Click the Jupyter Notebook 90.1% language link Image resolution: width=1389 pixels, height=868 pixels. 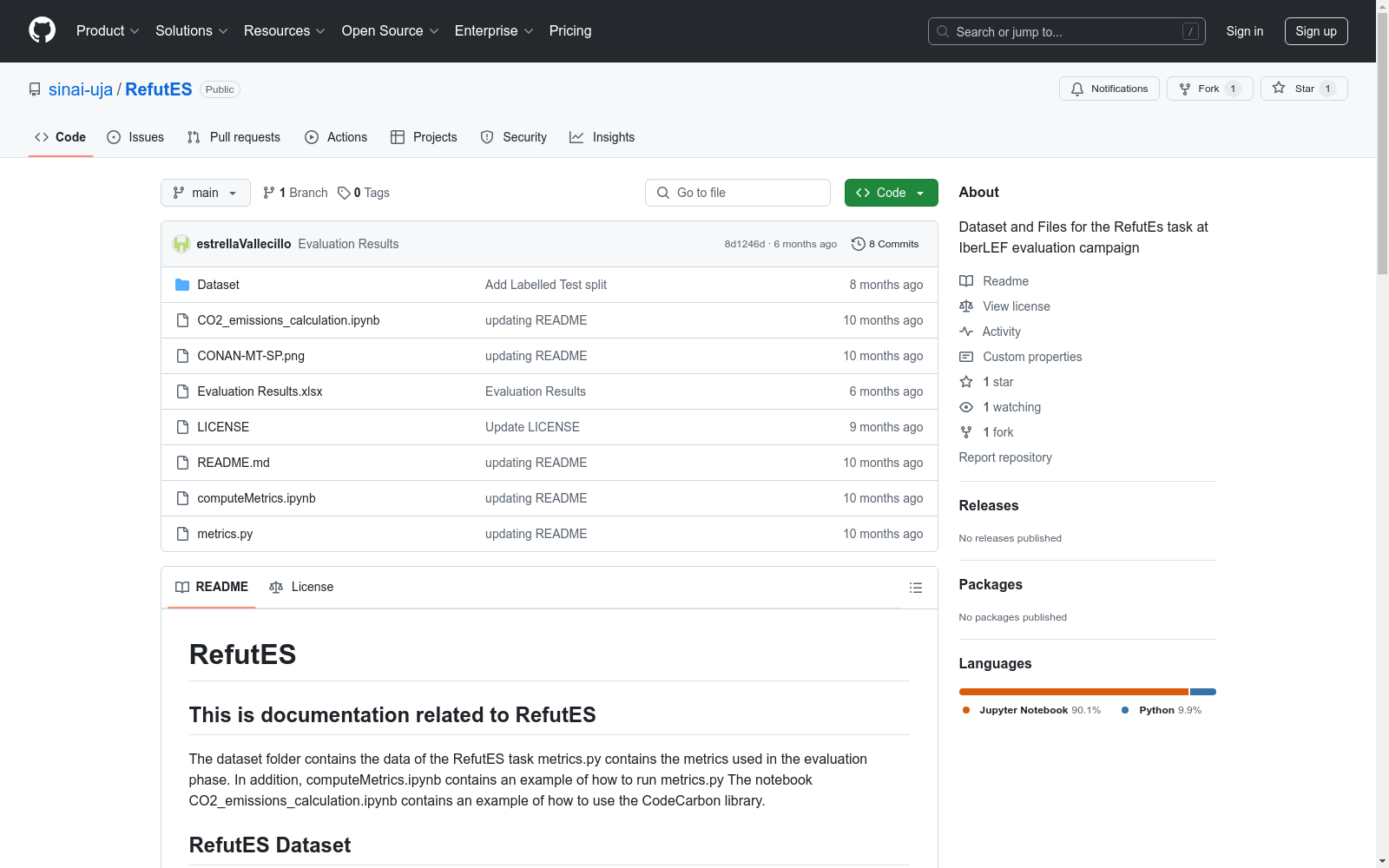[x=1032, y=710]
